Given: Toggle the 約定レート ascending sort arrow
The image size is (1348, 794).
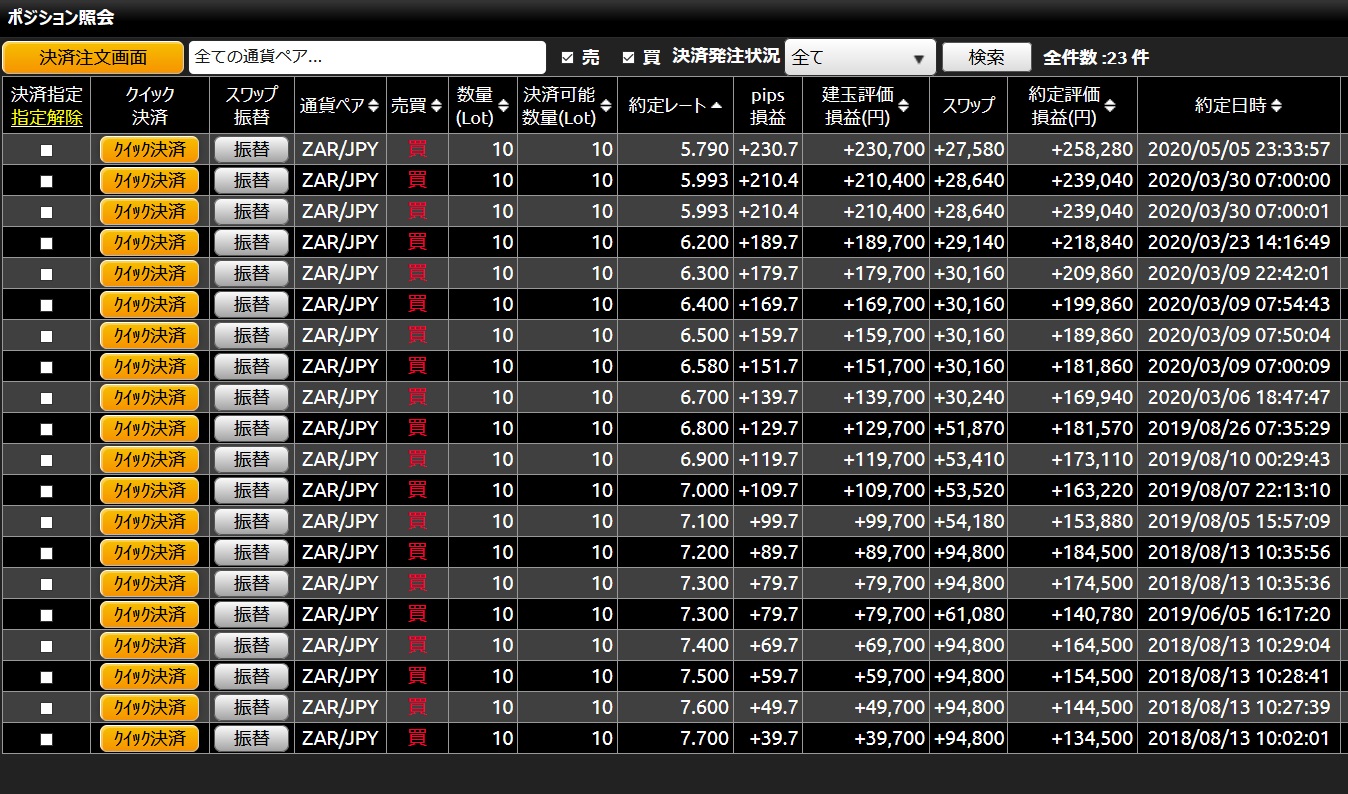Looking at the screenshot, I should point(716,106).
